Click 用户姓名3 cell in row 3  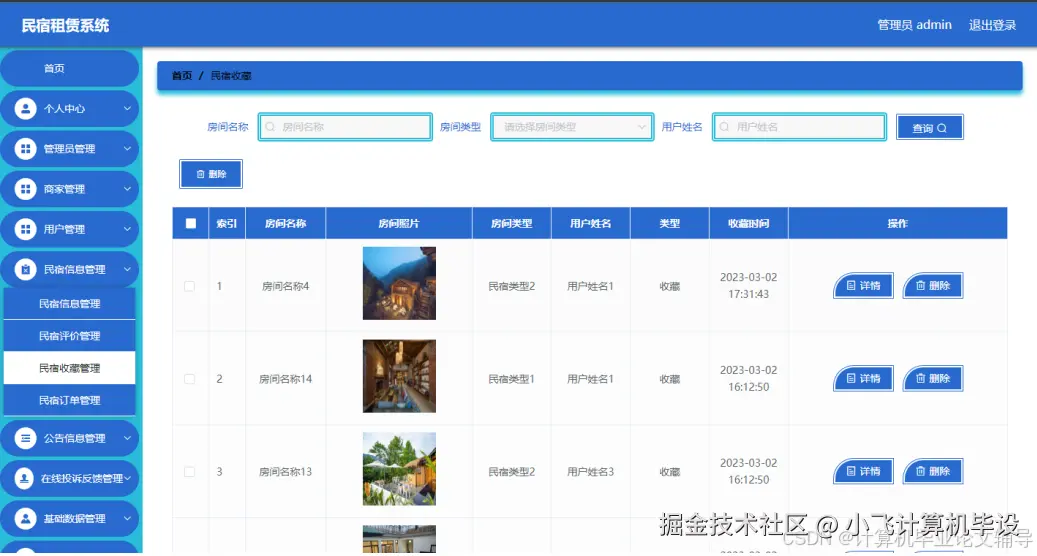tap(591, 472)
